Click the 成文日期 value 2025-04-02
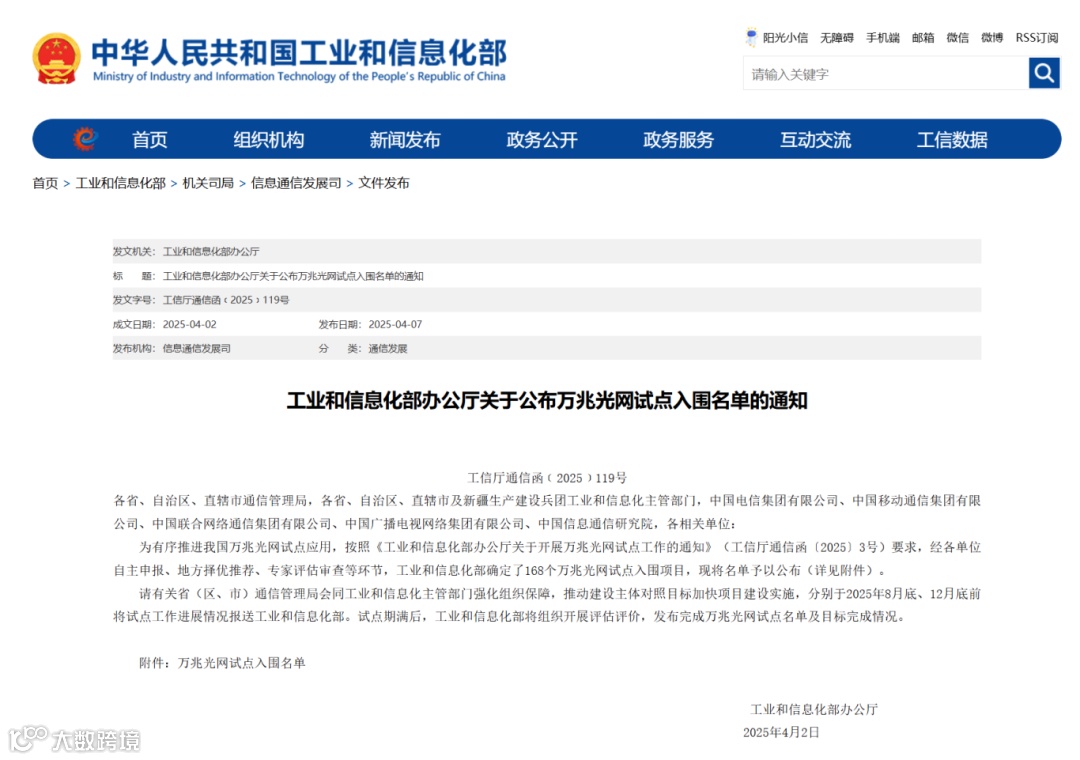 [189, 325]
